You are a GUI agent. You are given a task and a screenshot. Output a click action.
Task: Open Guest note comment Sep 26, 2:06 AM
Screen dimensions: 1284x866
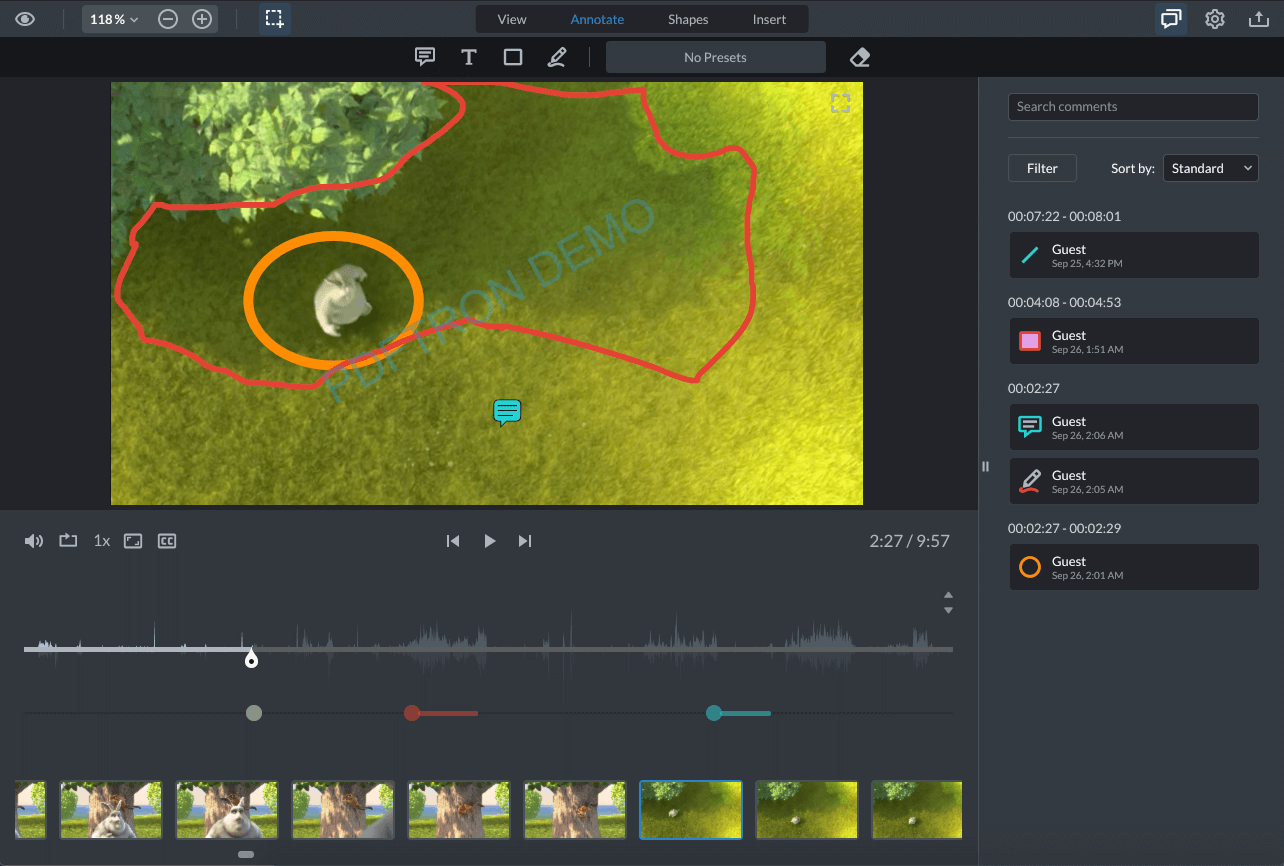click(x=1133, y=427)
